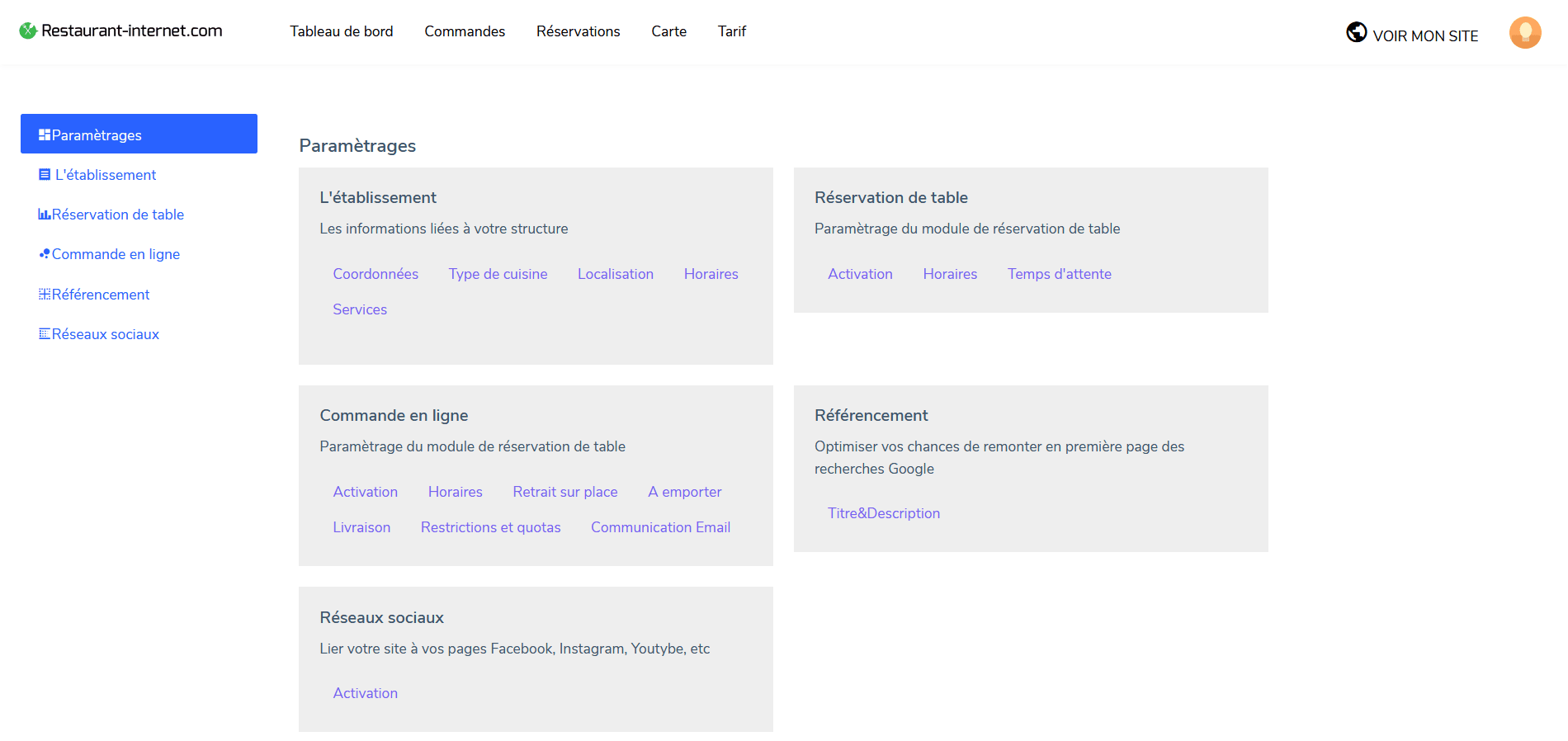
Task: Go to the Commandes menu item
Action: coord(465,31)
